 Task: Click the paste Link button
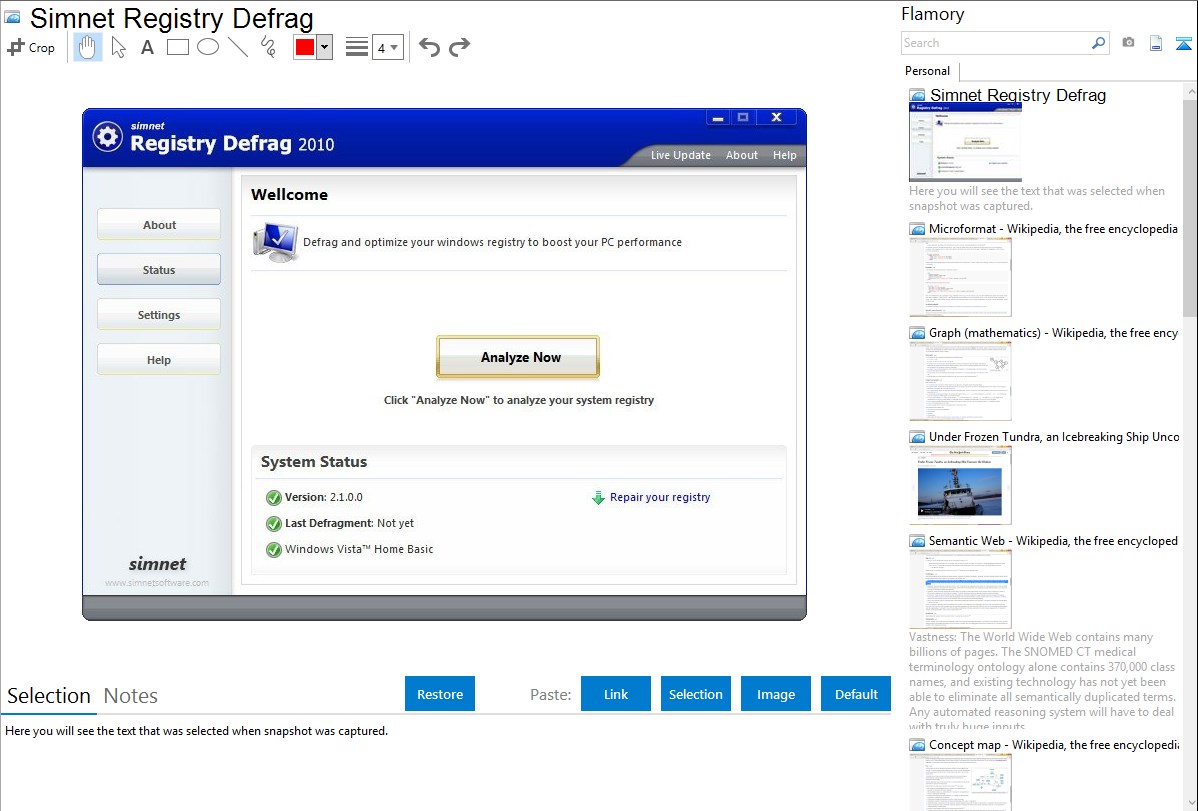tap(616, 694)
